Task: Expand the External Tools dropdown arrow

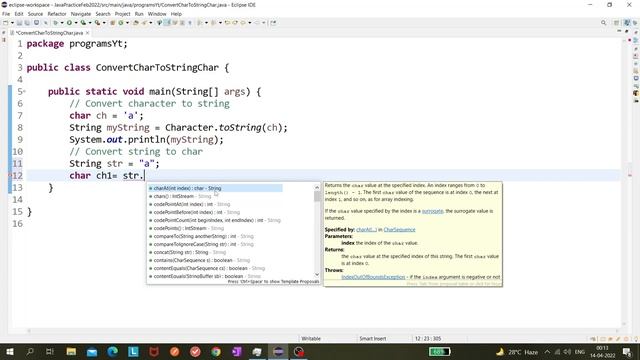Action: 104,23
